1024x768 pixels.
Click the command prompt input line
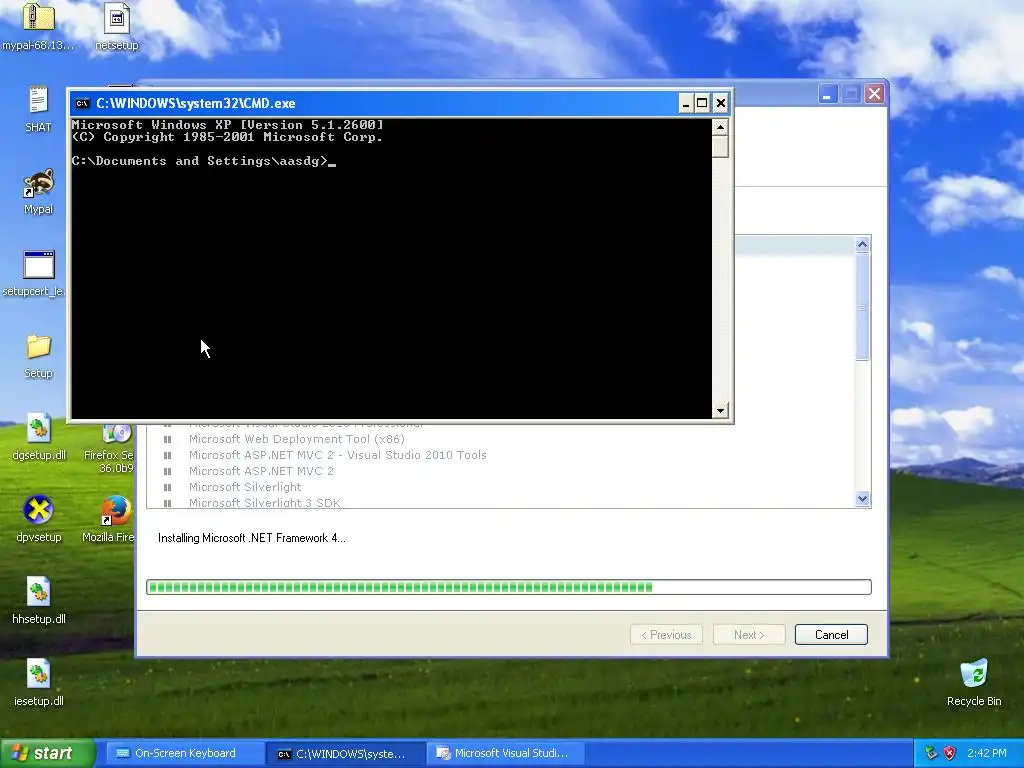coord(203,161)
